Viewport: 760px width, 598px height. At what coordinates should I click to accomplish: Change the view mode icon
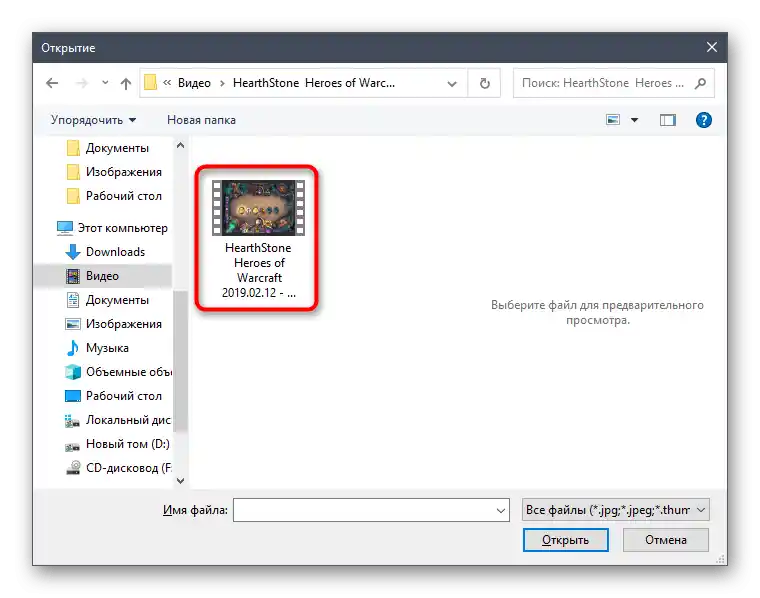tap(613, 119)
